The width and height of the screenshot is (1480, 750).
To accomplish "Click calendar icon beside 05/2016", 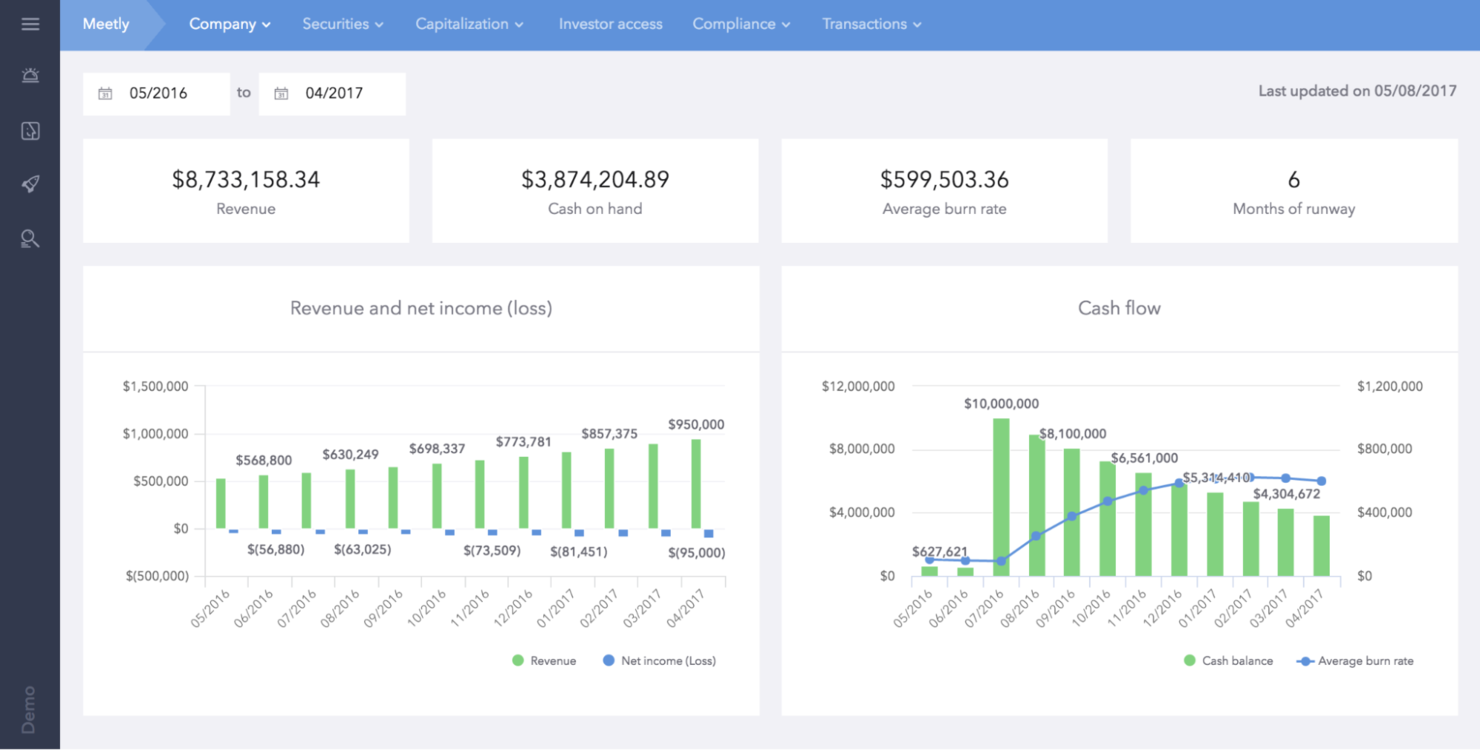I will [105, 94].
